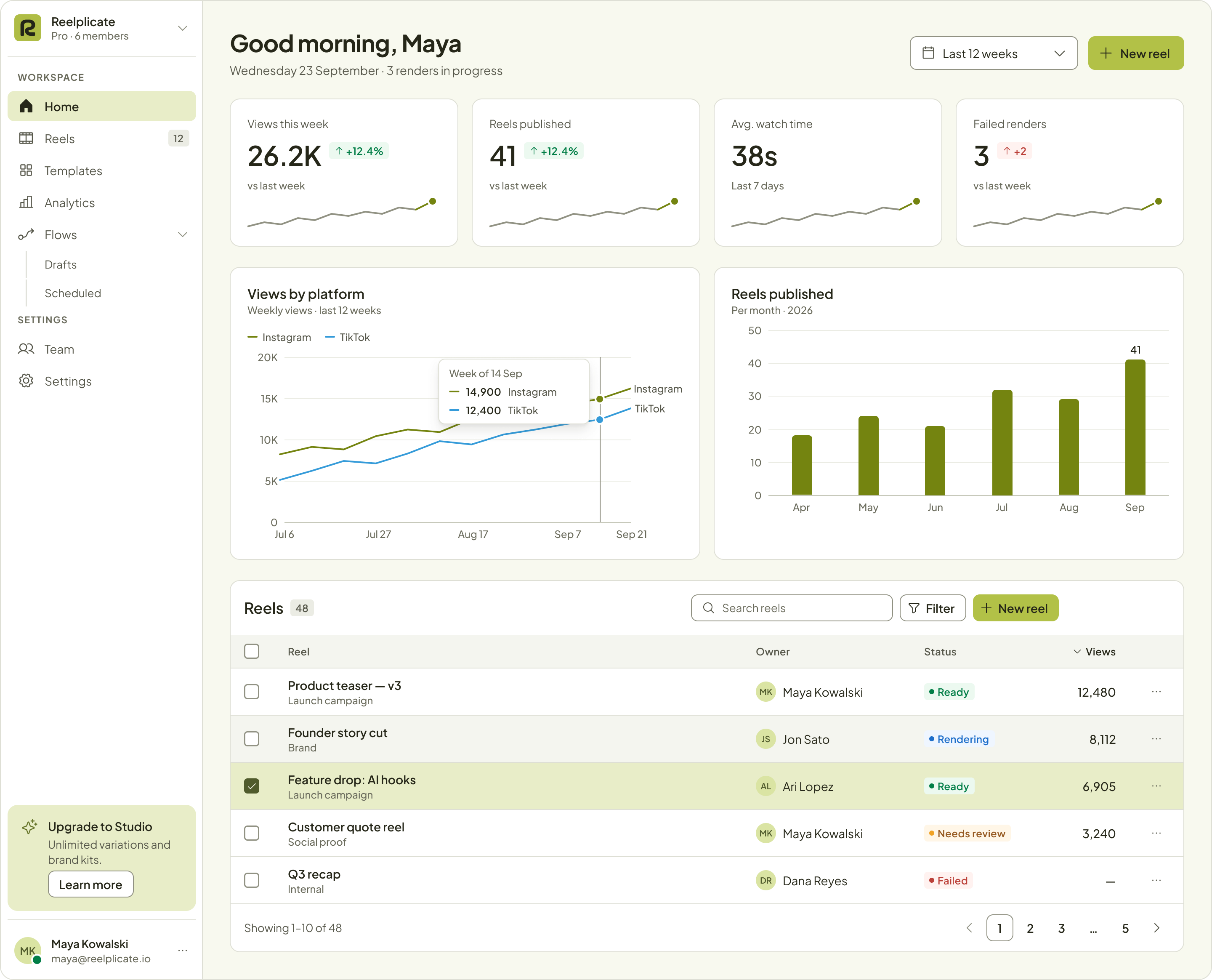This screenshot has width=1212, height=980.
Task: Click the calendar icon in the date selector
Action: click(928, 53)
